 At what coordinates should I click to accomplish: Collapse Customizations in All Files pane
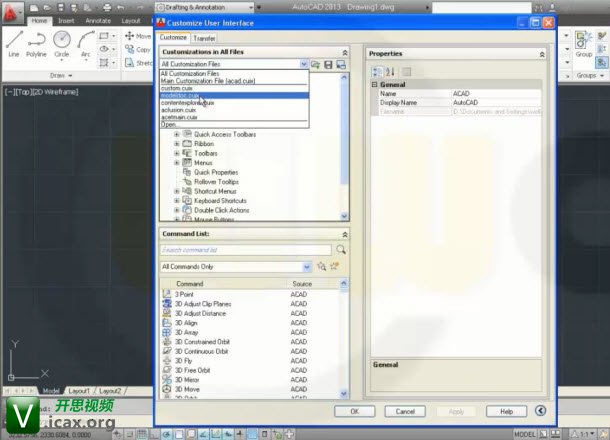click(x=345, y=52)
